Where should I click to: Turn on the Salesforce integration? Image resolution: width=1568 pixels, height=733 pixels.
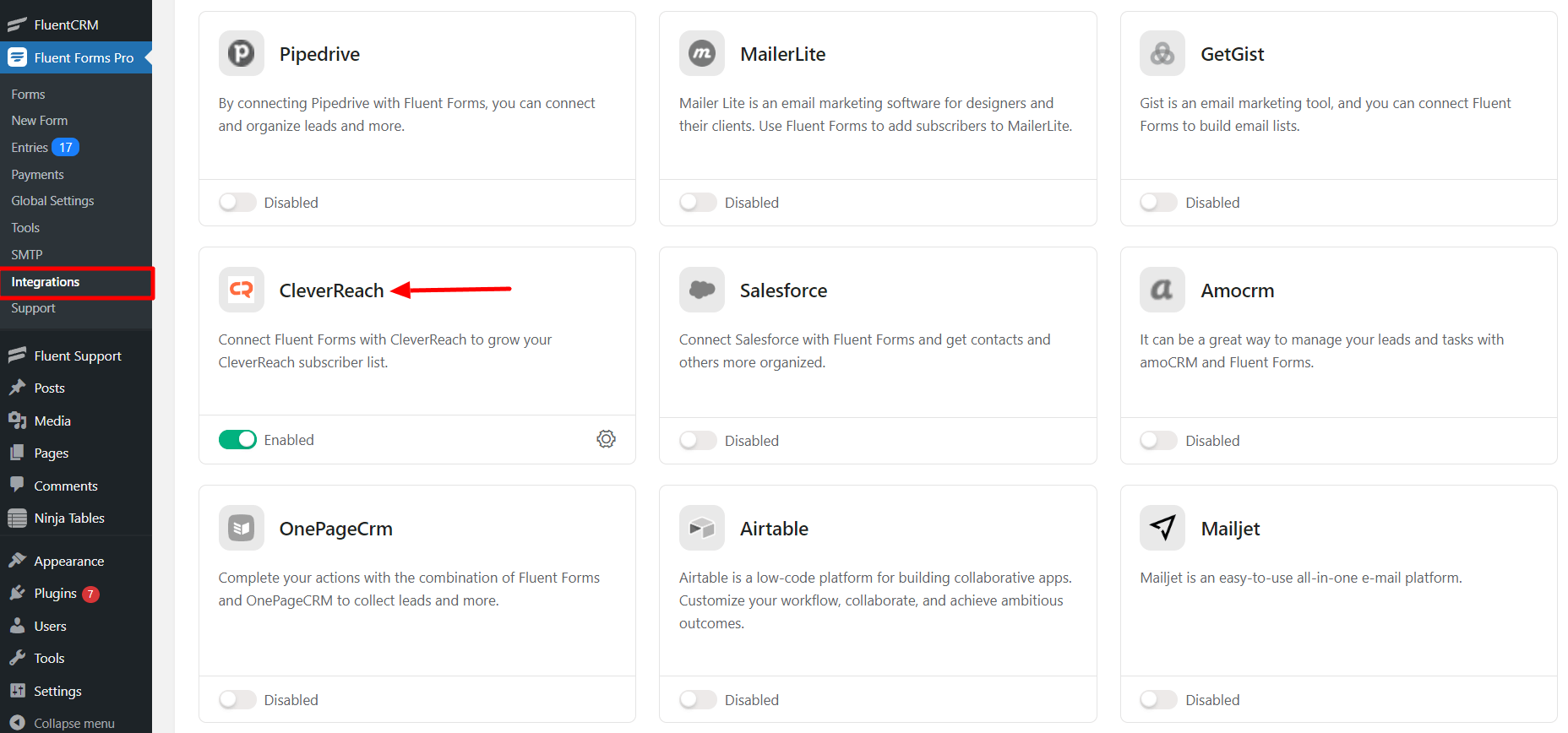(698, 441)
